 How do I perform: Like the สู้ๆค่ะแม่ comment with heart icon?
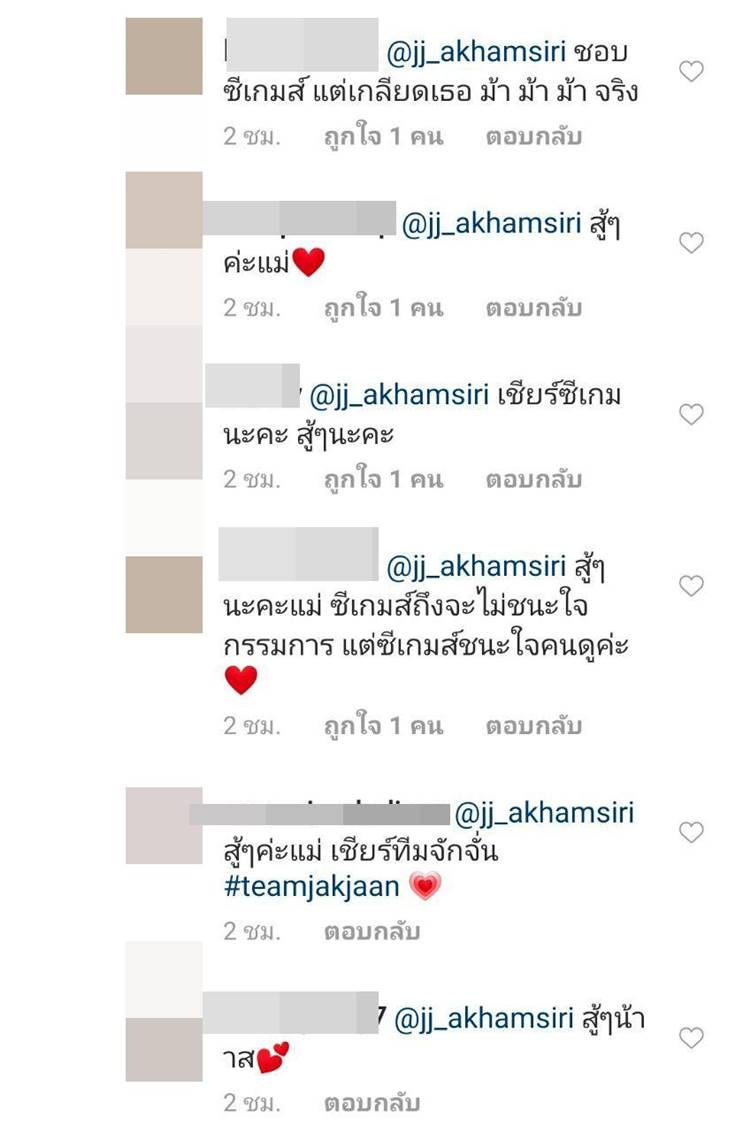691,243
